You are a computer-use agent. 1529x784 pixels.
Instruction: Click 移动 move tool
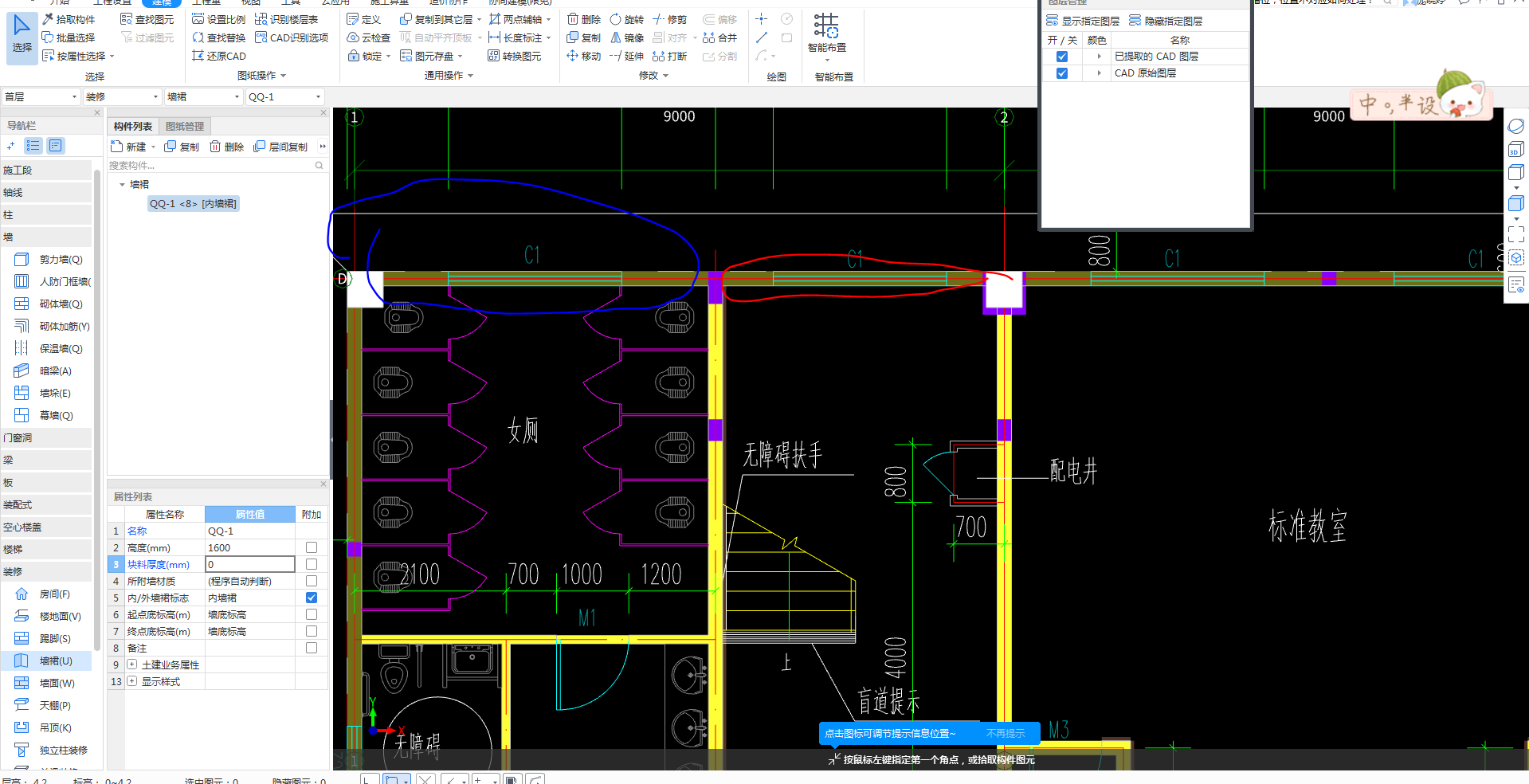pos(584,56)
